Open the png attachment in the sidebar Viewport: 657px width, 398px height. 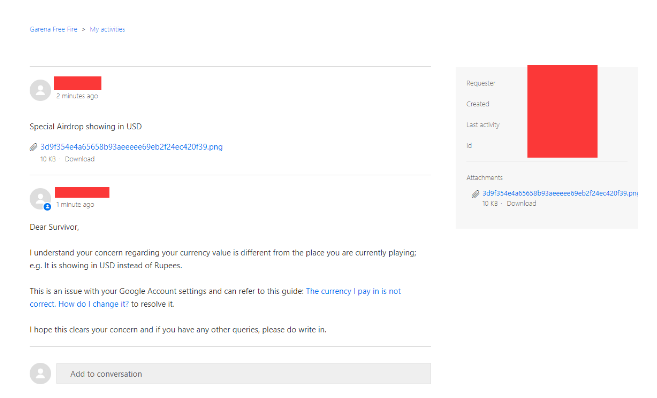tap(560, 193)
